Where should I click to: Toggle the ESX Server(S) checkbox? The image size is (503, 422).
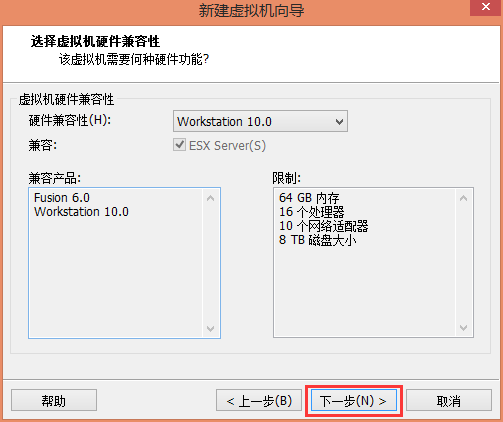pos(179,145)
